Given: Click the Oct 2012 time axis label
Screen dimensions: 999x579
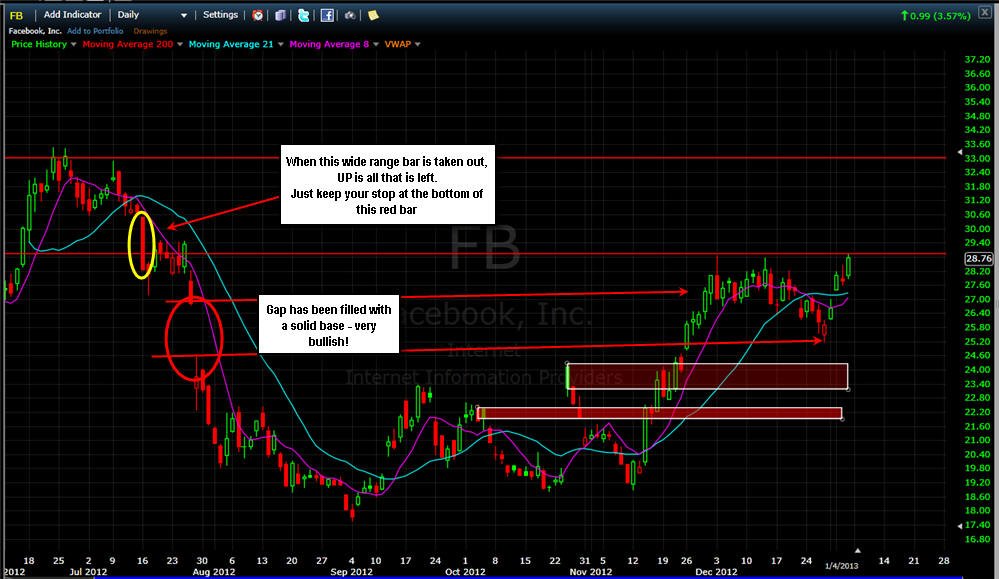Looking at the screenshot, I should click(465, 571).
